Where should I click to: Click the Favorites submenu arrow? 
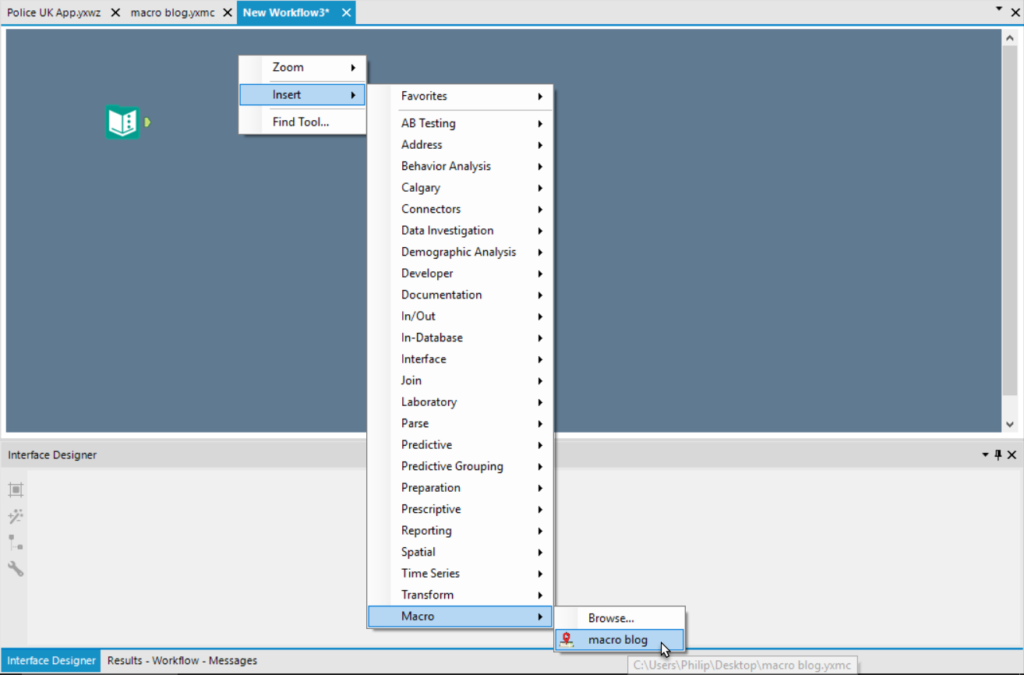(x=540, y=96)
